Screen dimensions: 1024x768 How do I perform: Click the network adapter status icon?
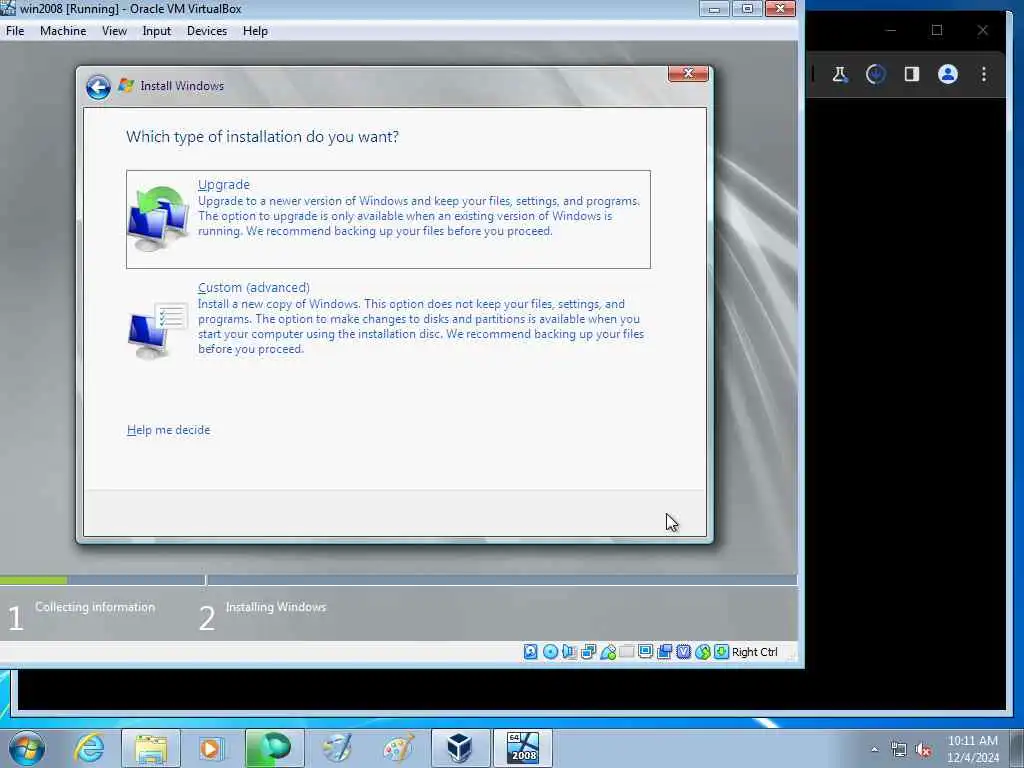[588, 652]
